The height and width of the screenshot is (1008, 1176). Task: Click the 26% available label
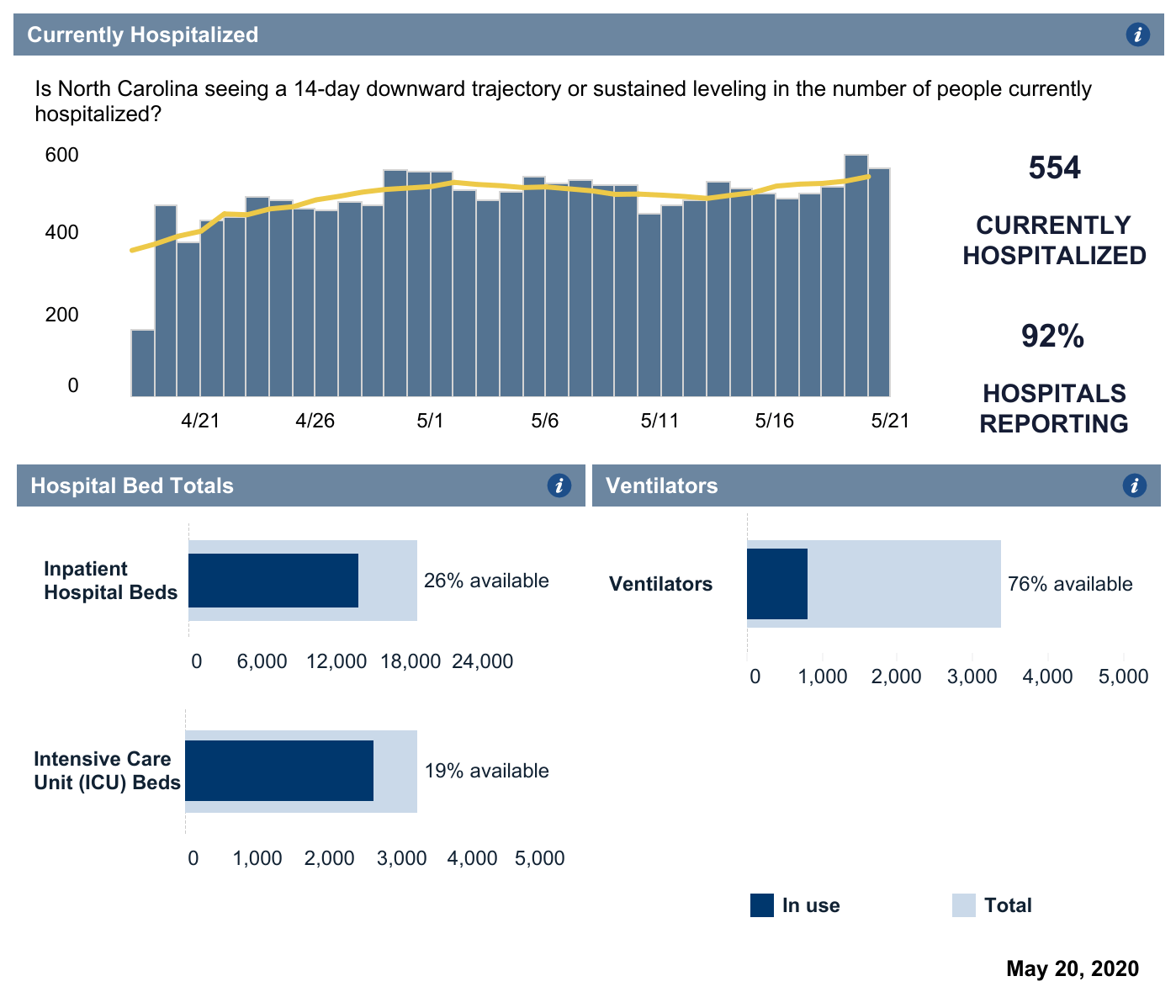(486, 581)
